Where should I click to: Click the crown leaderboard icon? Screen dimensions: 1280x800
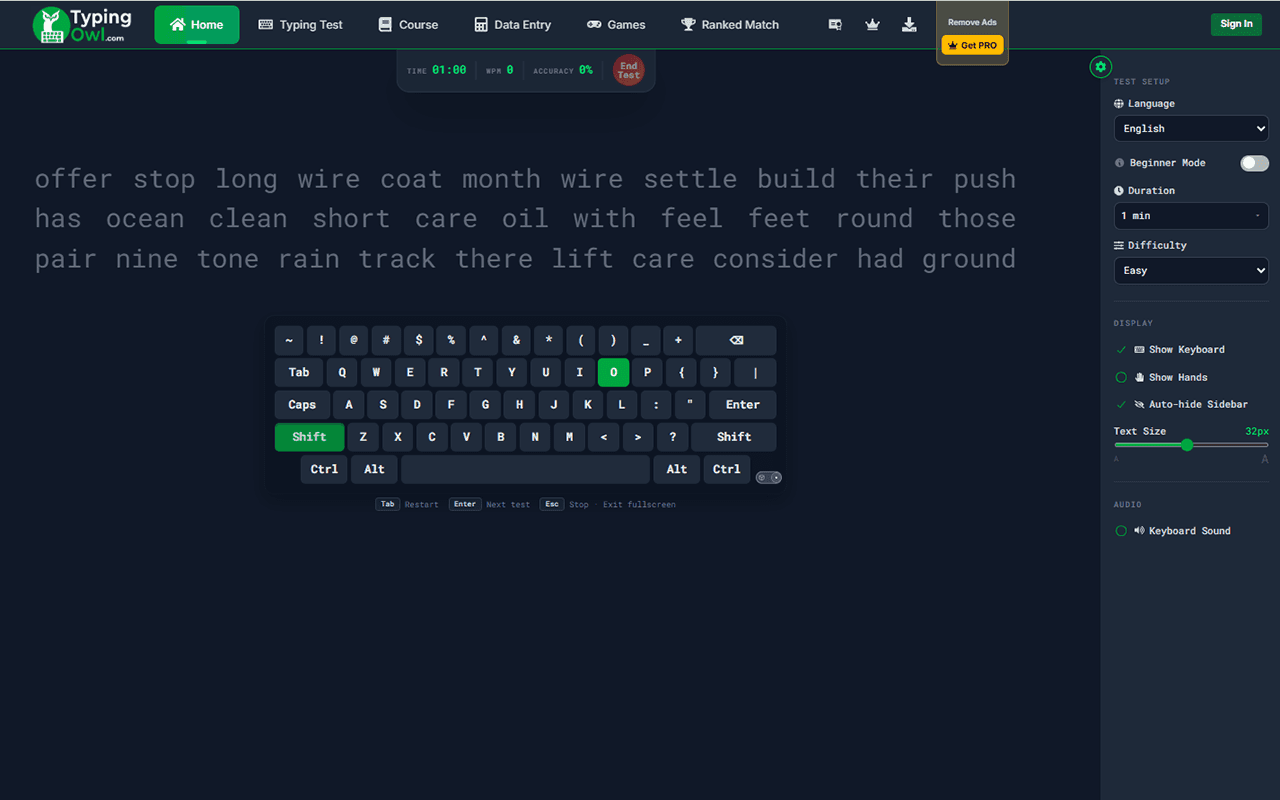point(872,25)
